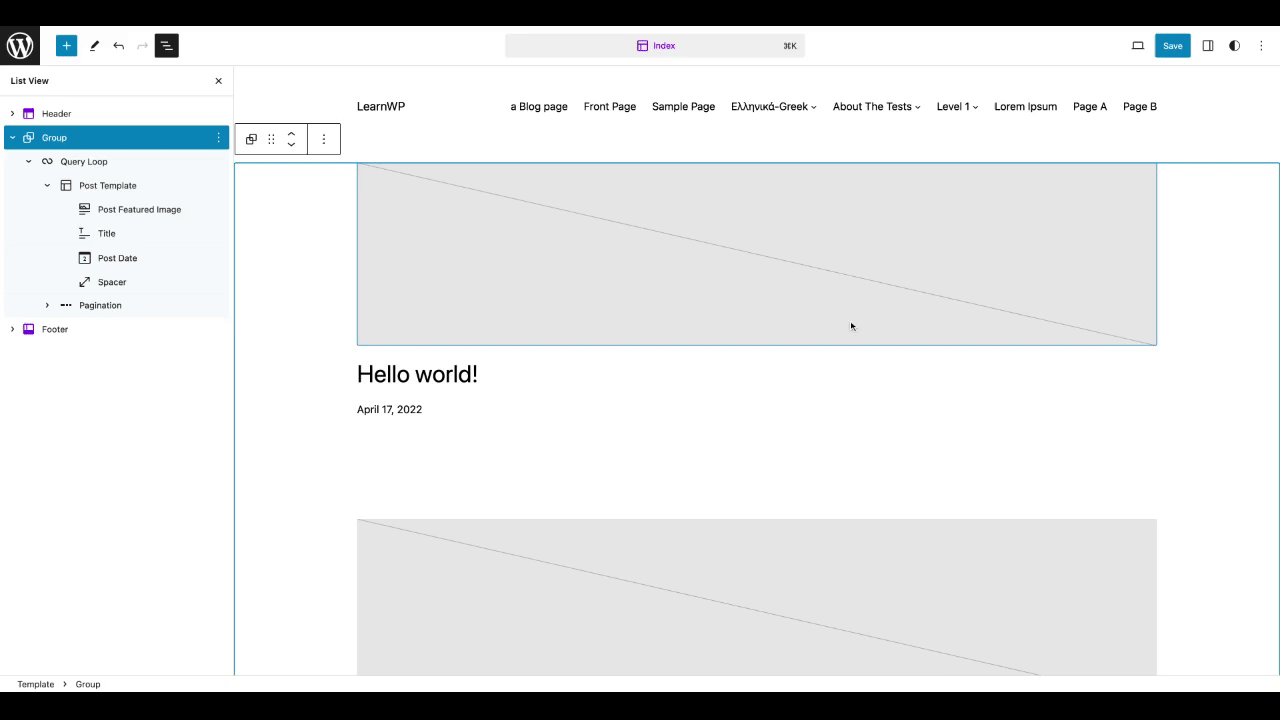Screen dimensions: 1280x720
Task: Open the top-right Options menu
Action: (1261, 45)
